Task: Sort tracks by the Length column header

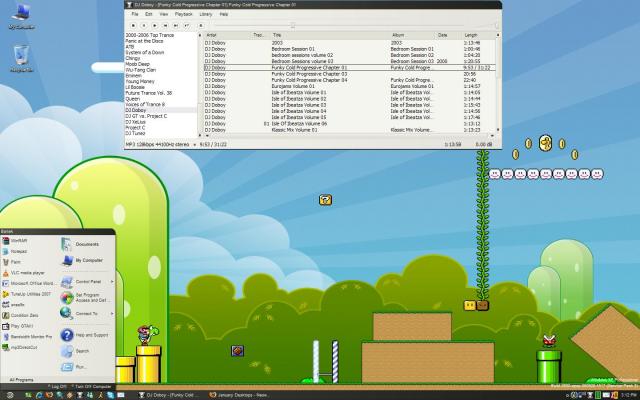Action: pos(478,36)
